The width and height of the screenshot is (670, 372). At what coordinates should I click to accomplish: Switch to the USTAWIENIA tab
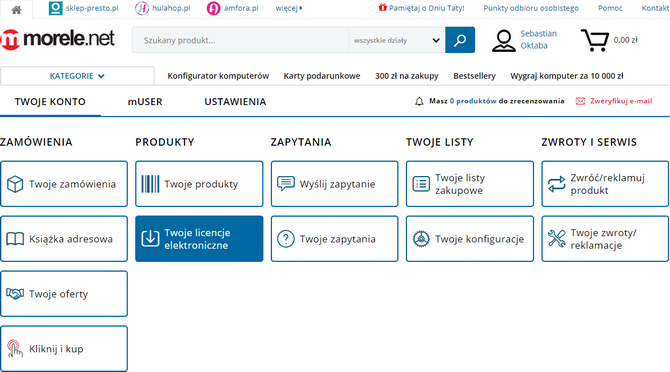coord(235,102)
